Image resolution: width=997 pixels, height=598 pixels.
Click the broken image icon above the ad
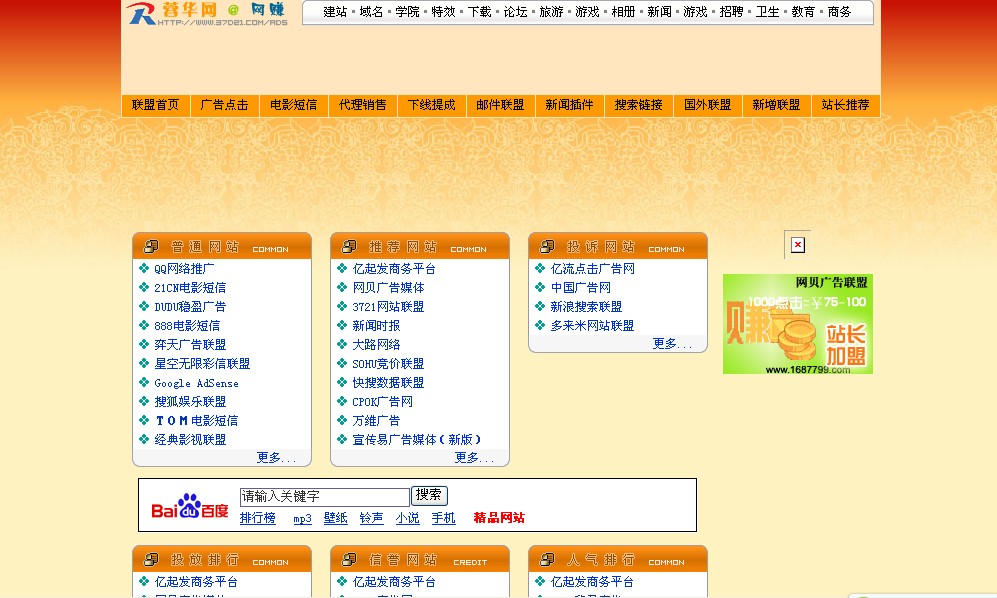point(797,245)
